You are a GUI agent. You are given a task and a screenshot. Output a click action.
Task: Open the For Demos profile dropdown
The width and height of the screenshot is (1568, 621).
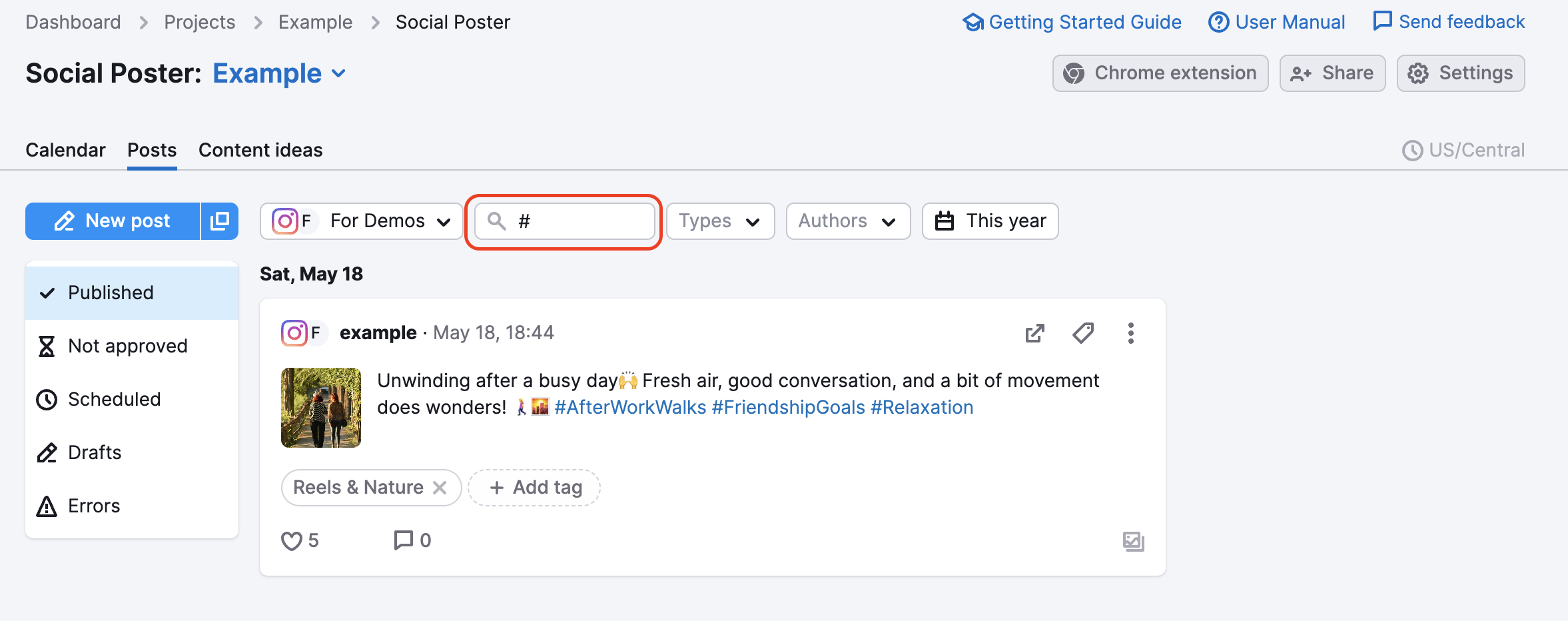click(x=360, y=221)
